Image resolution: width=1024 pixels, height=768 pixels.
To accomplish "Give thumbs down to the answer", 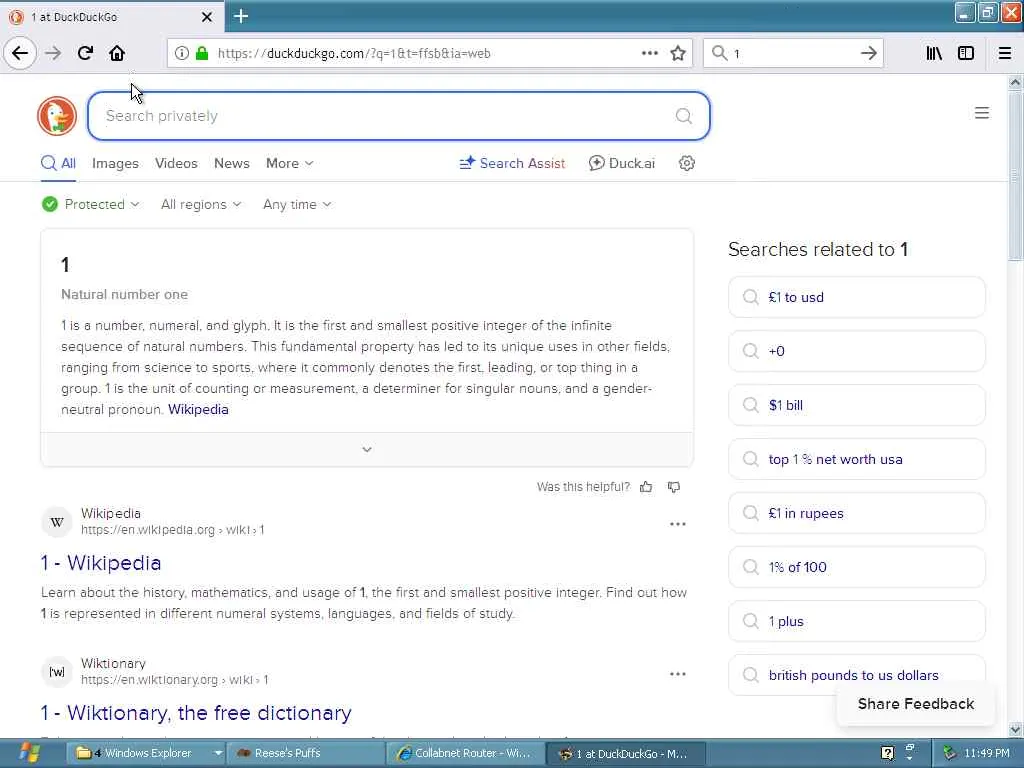I will click(x=674, y=487).
